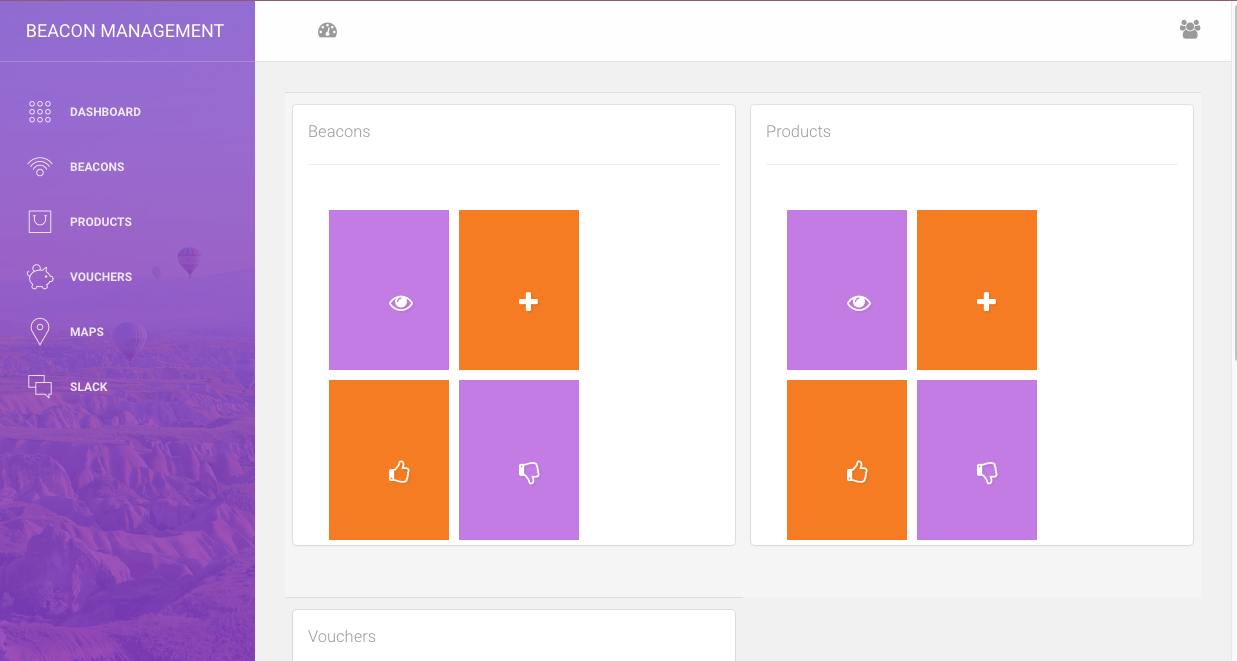Click the BEACON MANAGEMENT brand title
This screenshot has height=661, width=1237.
(125, 31)
